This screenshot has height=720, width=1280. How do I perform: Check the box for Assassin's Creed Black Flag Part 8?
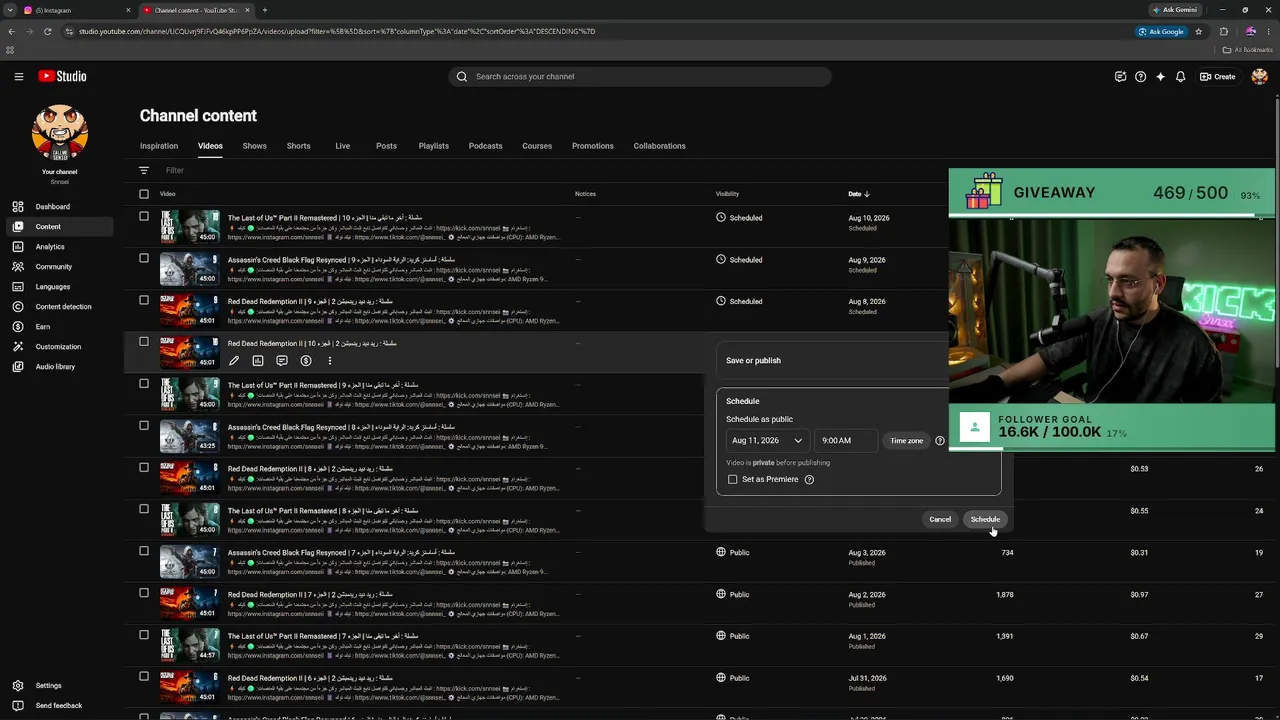tap(144, 426)
